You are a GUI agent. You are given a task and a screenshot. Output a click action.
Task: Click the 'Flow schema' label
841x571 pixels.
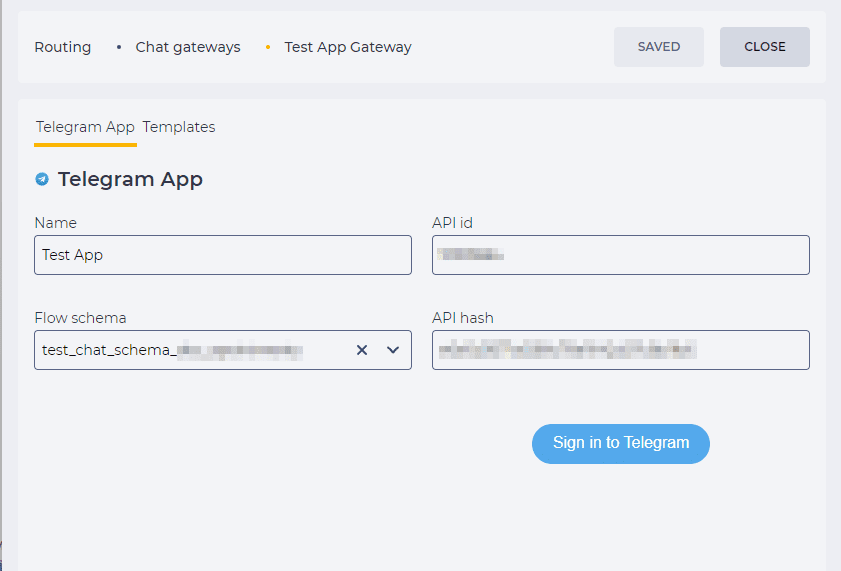click(x=80, y=318)
